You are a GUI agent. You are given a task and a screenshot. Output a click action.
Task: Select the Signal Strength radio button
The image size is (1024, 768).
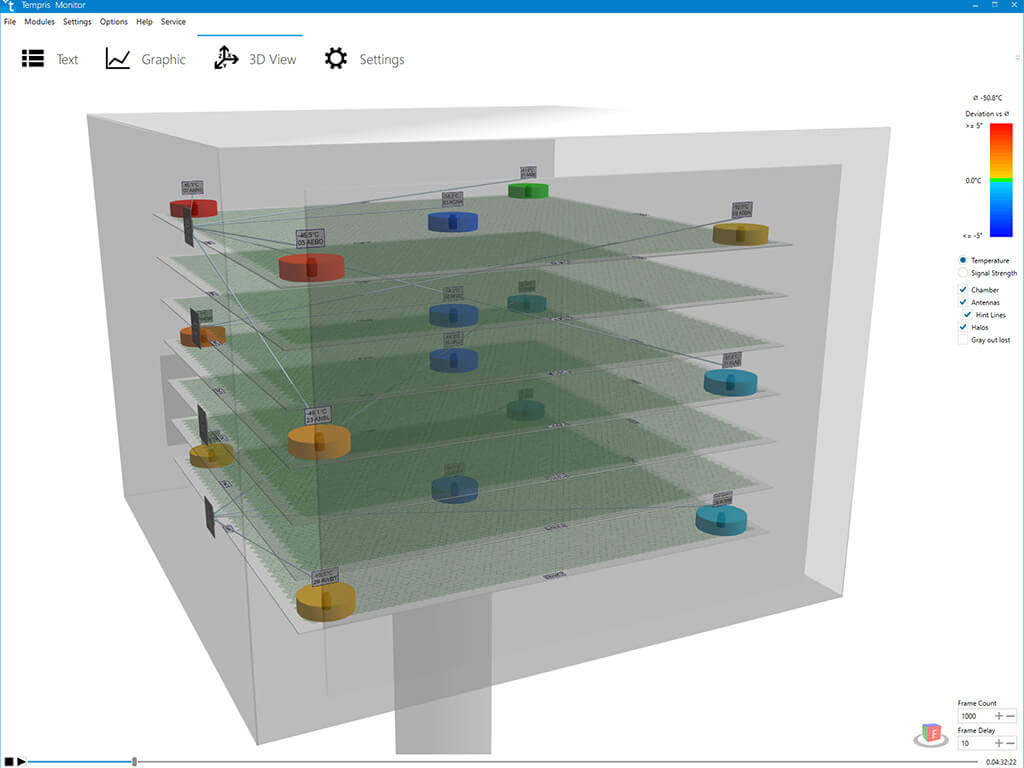[963, 273]
